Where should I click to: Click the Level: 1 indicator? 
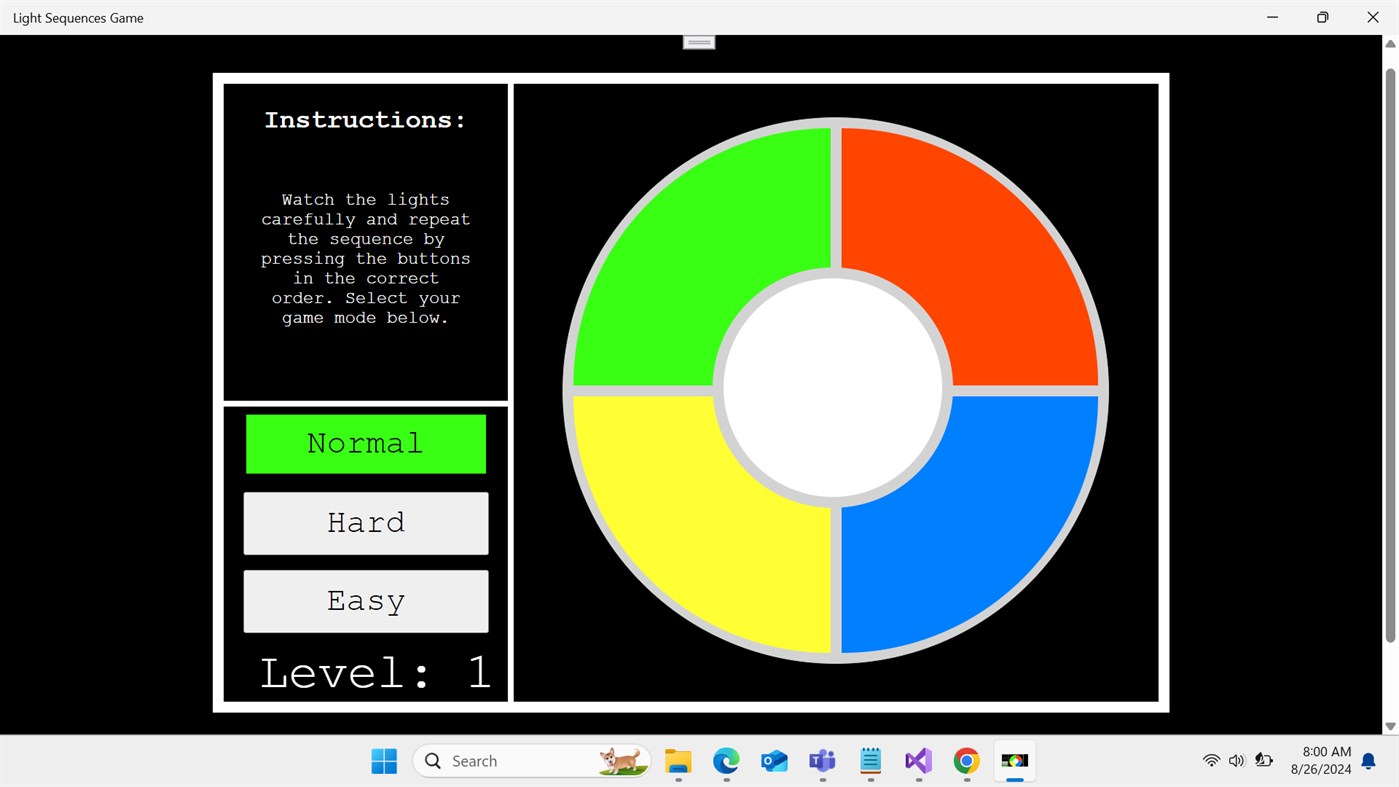coord(374,672)
